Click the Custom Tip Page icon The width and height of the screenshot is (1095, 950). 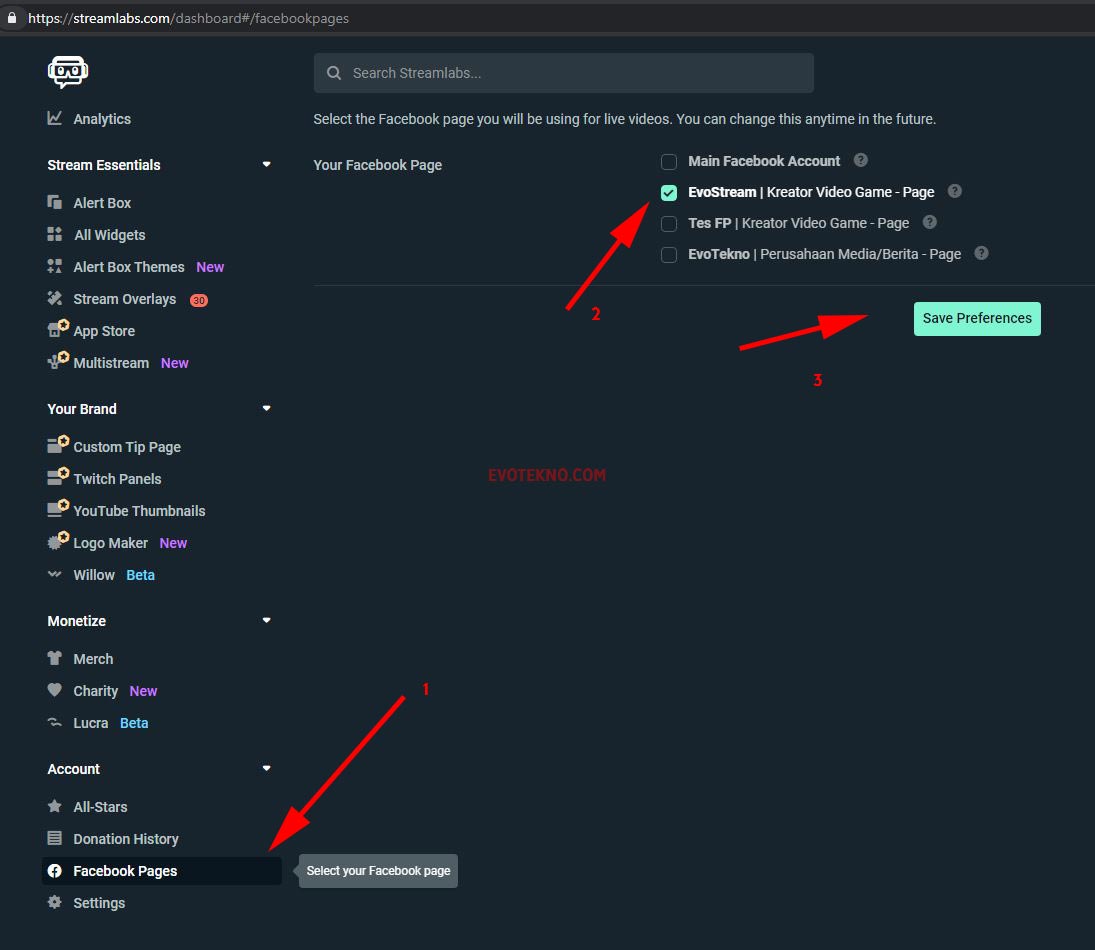click(57, 444)
